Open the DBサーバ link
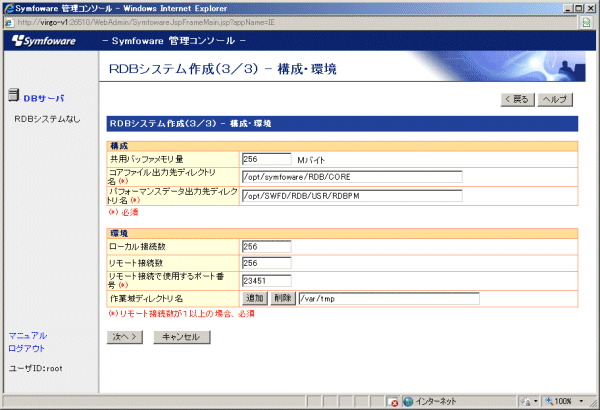 point(44,98)
